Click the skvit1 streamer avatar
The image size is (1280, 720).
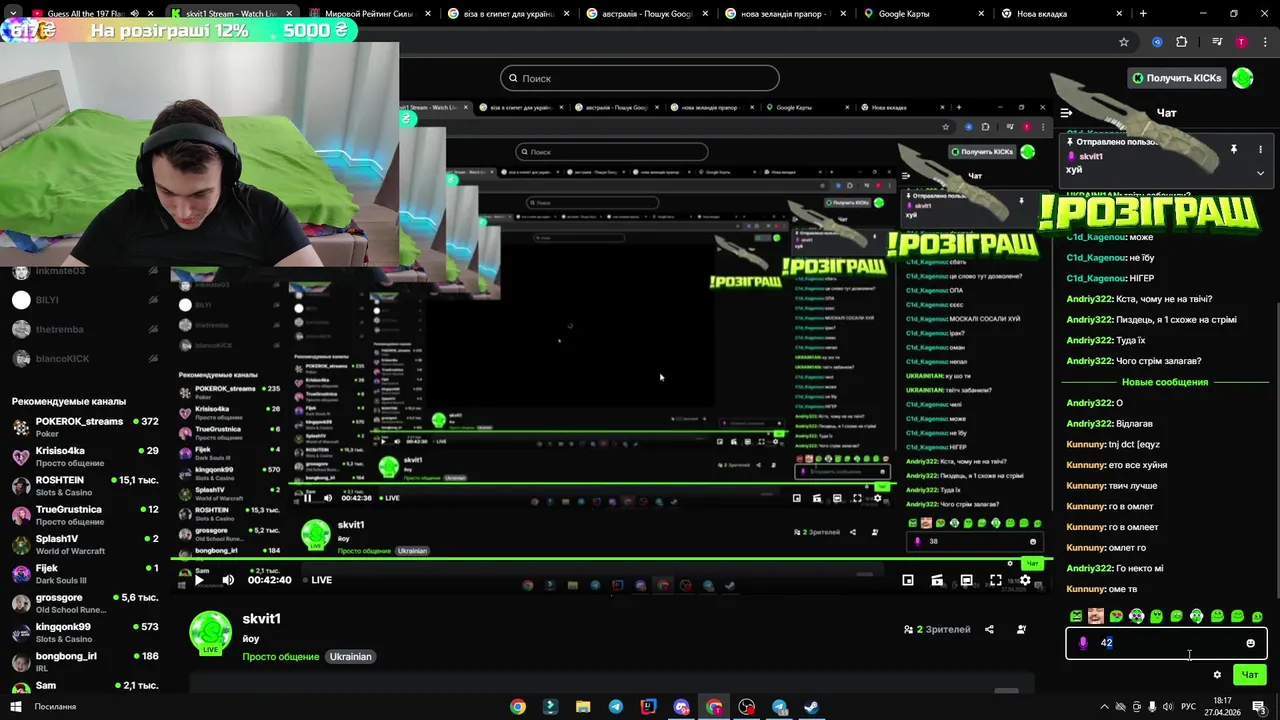211,632
